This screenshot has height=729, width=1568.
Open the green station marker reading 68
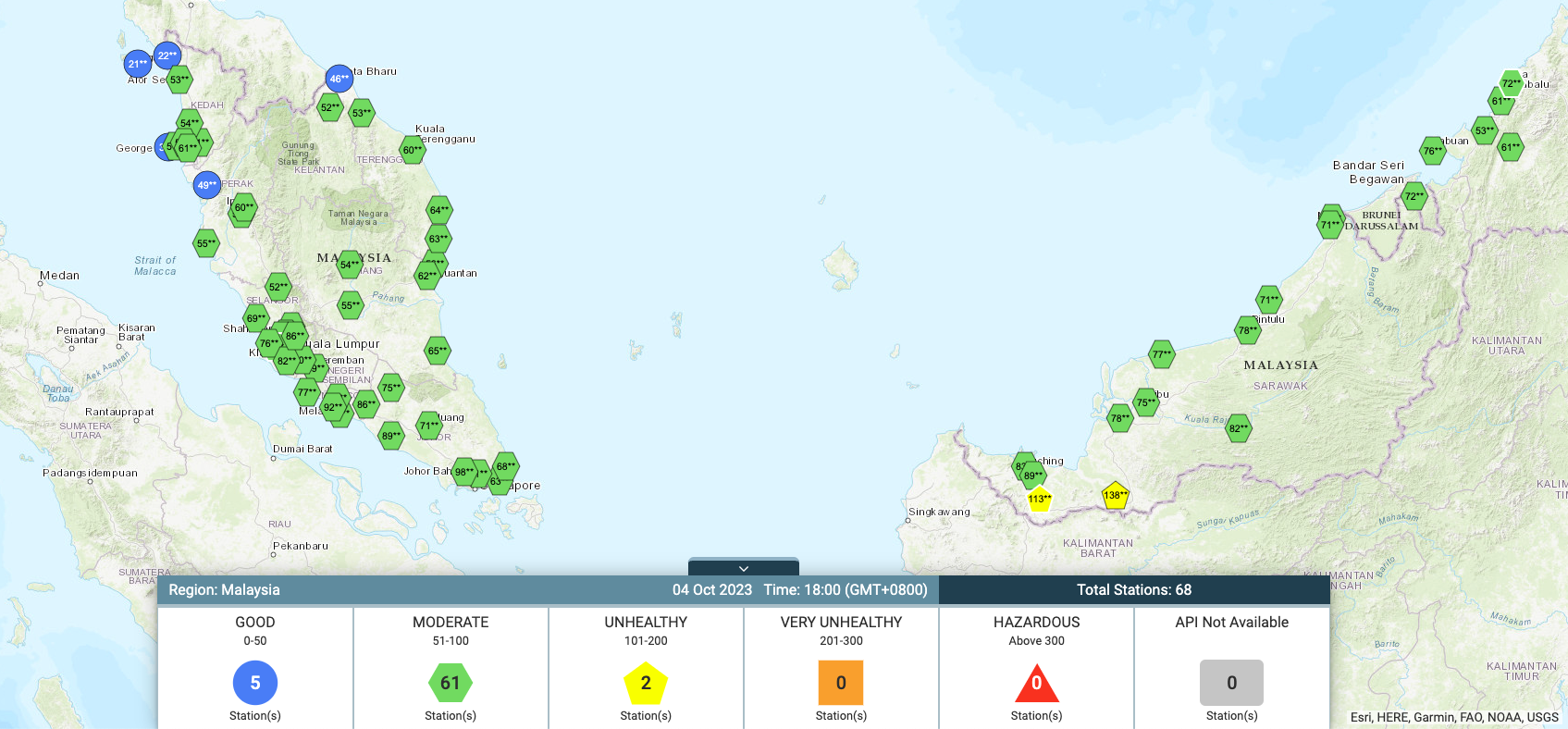[506, 466]
